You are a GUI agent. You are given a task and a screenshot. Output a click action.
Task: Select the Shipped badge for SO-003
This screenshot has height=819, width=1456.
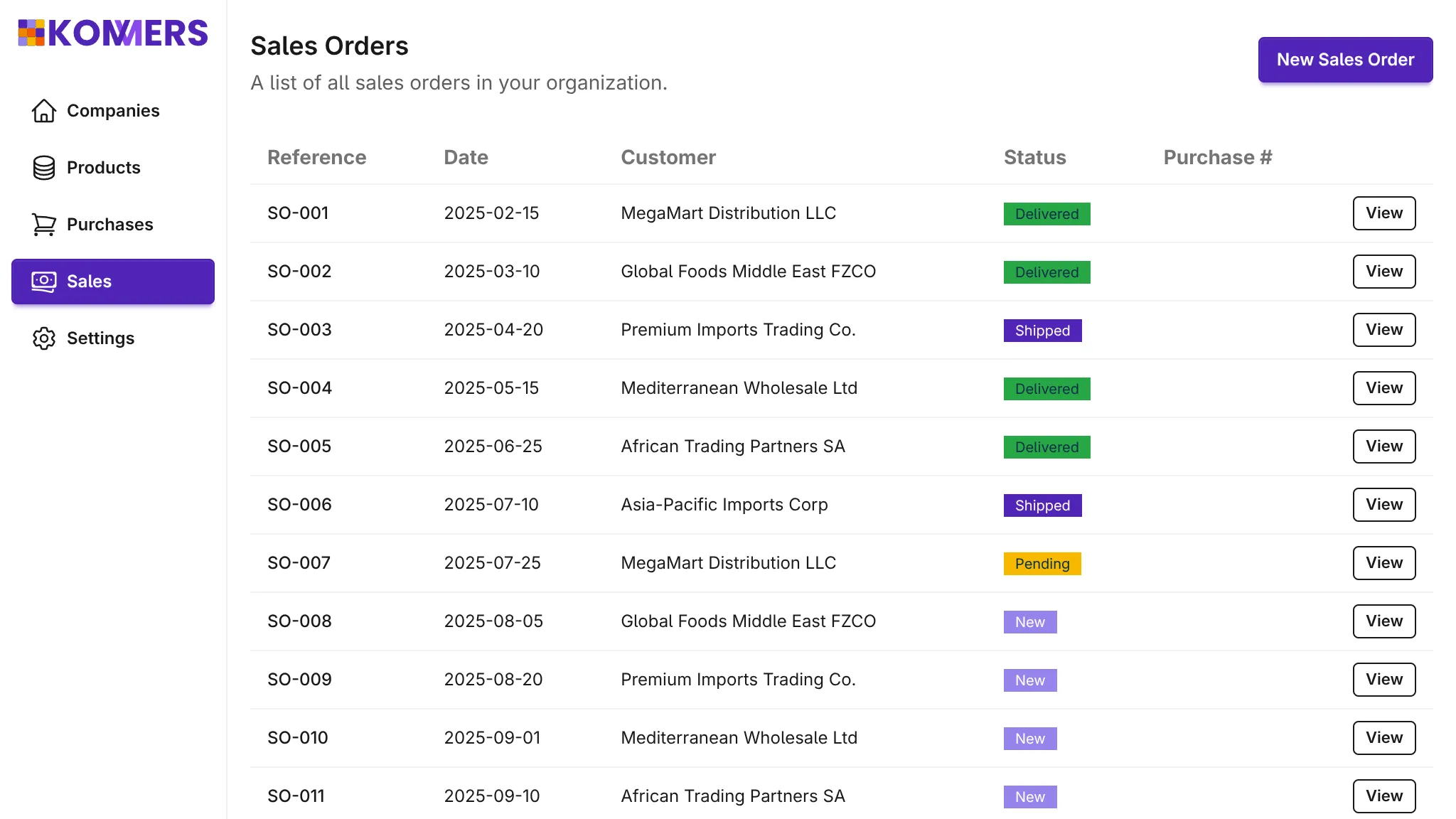1042,331
